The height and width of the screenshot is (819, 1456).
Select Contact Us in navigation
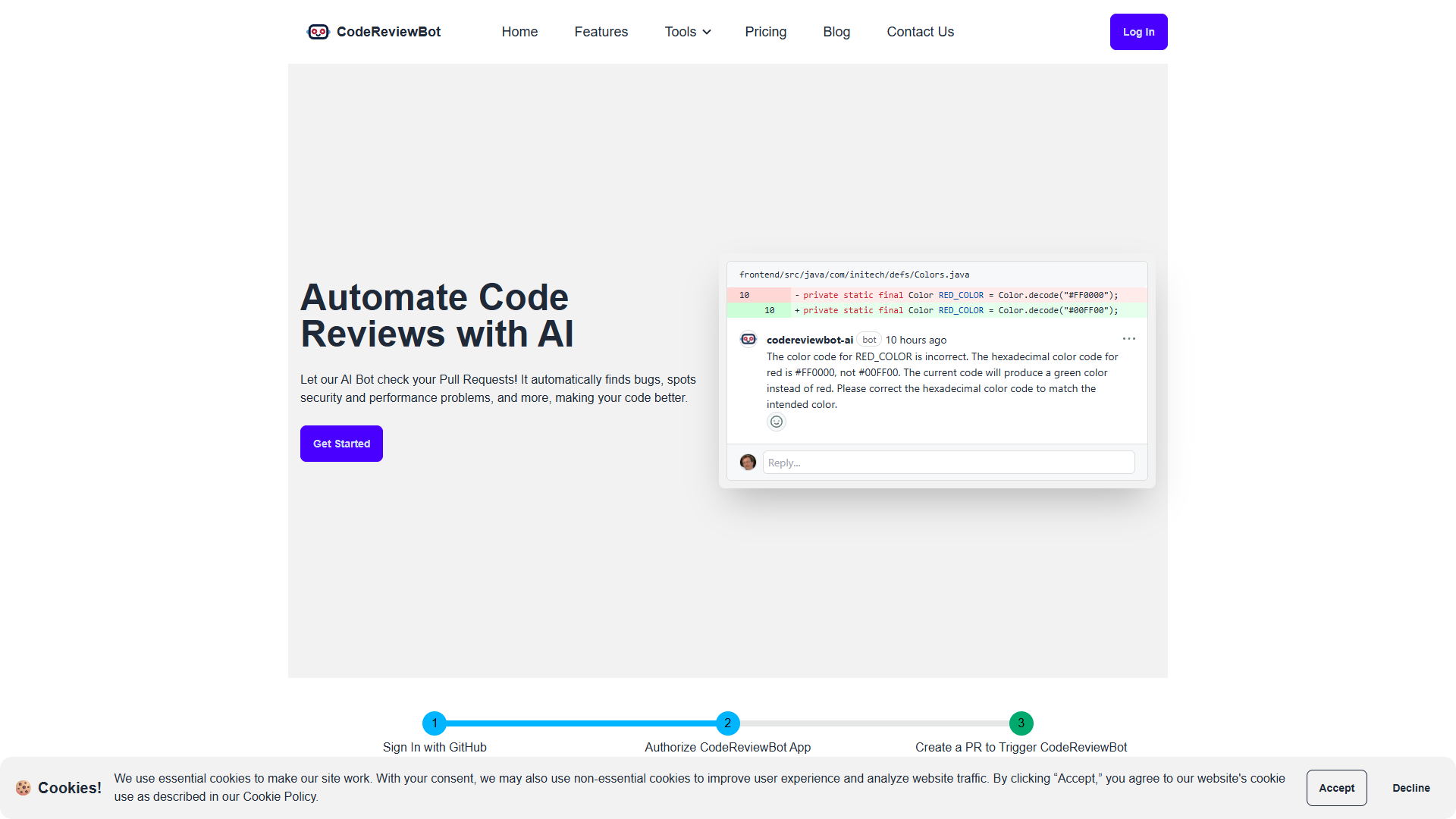920,32
